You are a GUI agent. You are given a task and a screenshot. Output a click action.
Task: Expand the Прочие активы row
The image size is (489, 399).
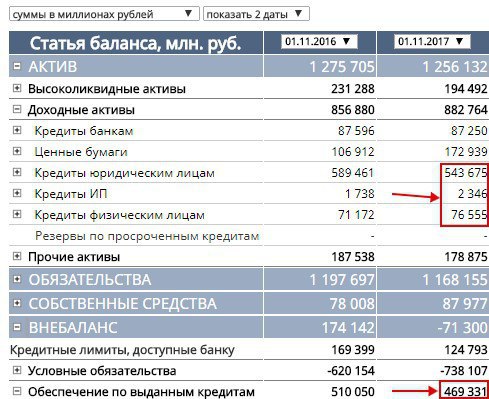[17, 256]
